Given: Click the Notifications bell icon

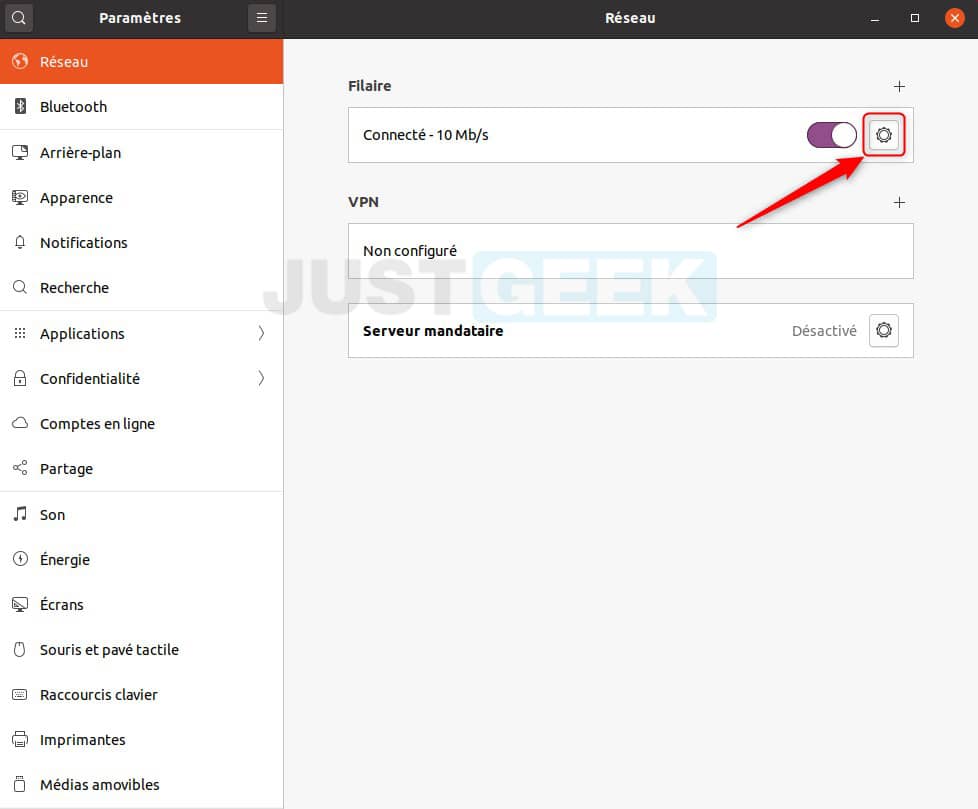Looking at the screenshot, I should pyautogui.click(x=20, y=242).
